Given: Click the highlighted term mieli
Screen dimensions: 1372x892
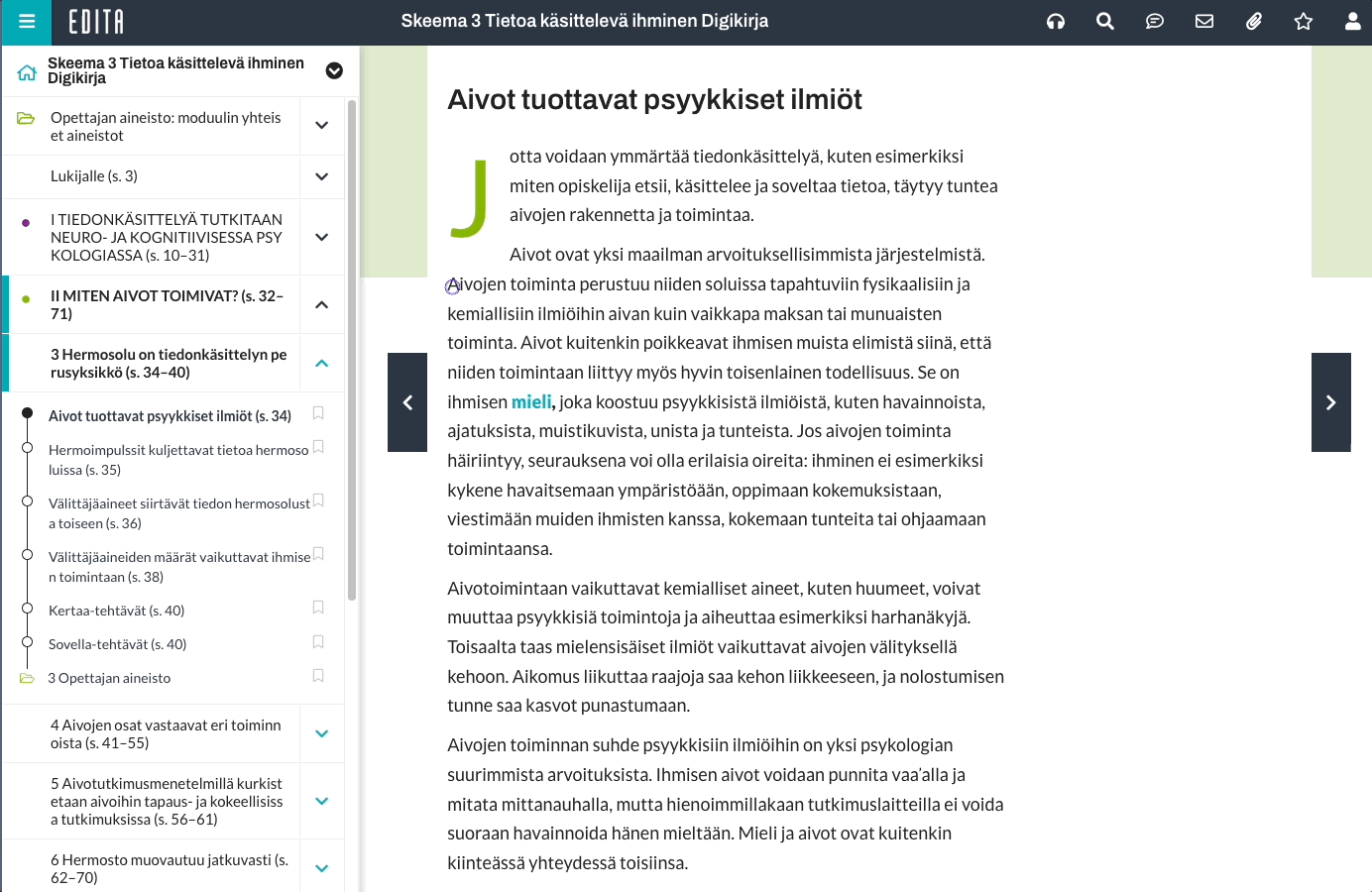Looking at the screenshot, I should (x=531, y=401).
